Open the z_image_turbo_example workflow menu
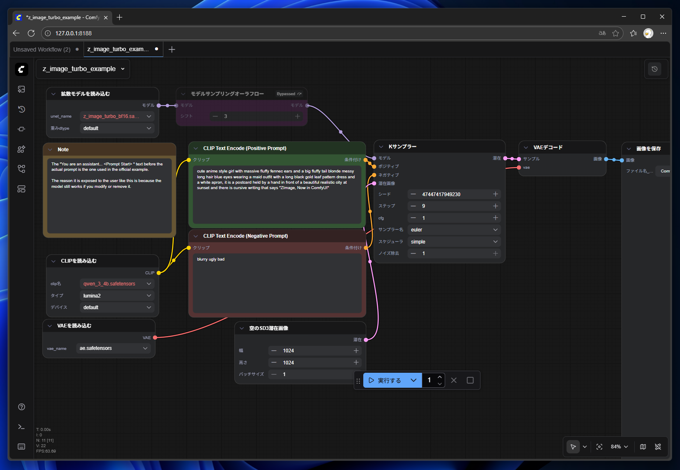The height and width of the screenshot is (470, 680). click(84, 69)
